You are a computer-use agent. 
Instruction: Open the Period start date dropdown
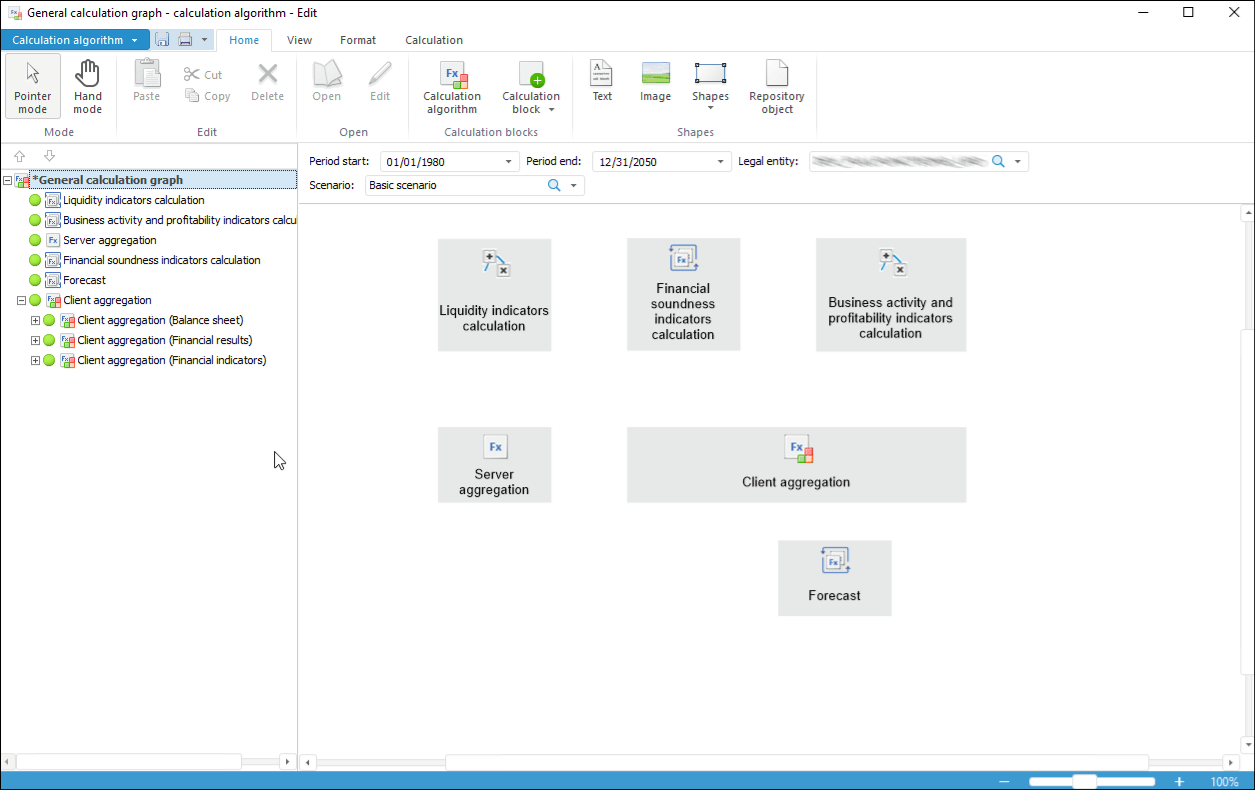pyautogui.click(x=509, y=162)
